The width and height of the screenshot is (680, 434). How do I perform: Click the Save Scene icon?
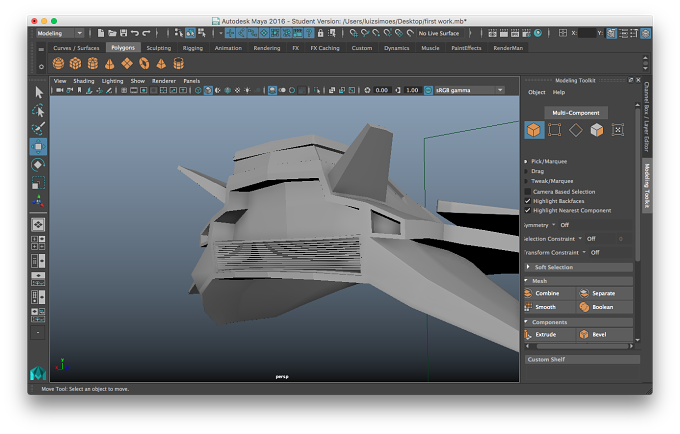[124, 33]
